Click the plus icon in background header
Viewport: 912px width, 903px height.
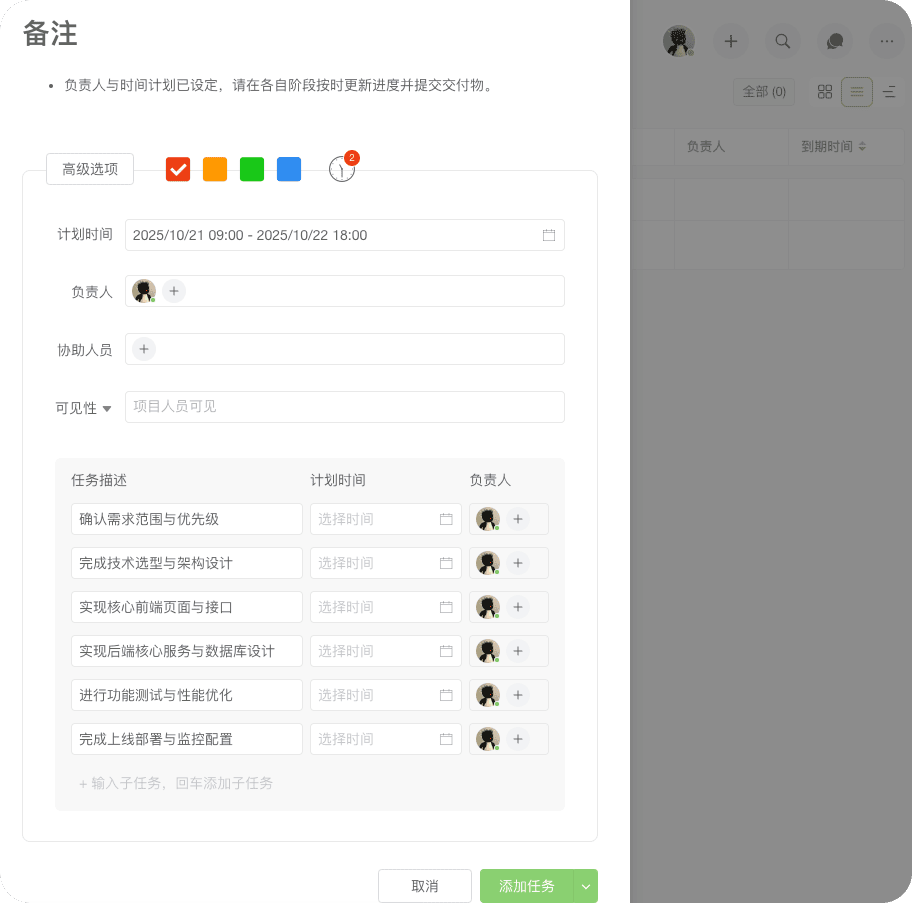pos(731,41)
